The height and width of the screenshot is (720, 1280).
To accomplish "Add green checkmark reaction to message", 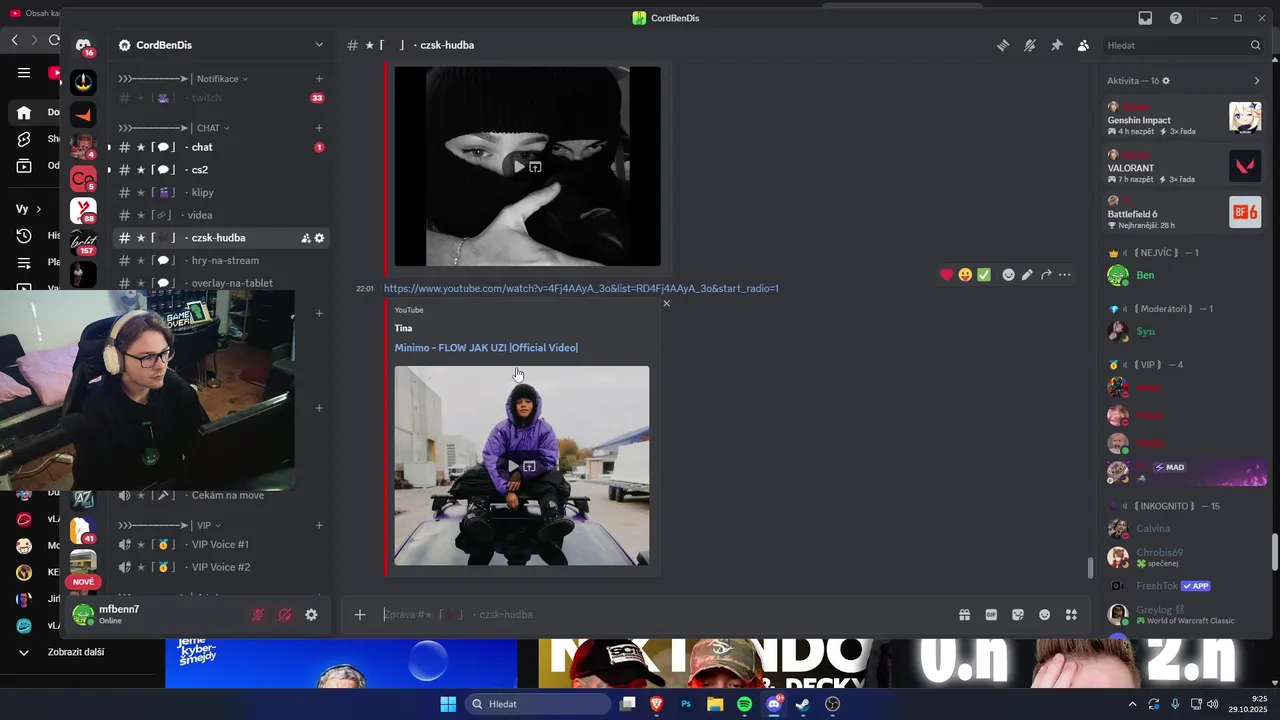I will tap(984, 274).
